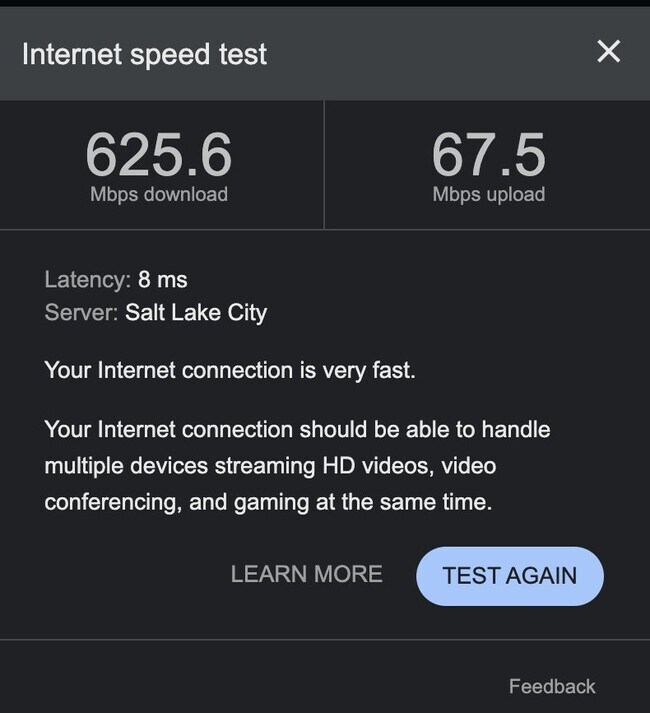Select the Salt Lake City server name
Image resolution: width=650 pixels, height=713 pixels.
[196, 313]
